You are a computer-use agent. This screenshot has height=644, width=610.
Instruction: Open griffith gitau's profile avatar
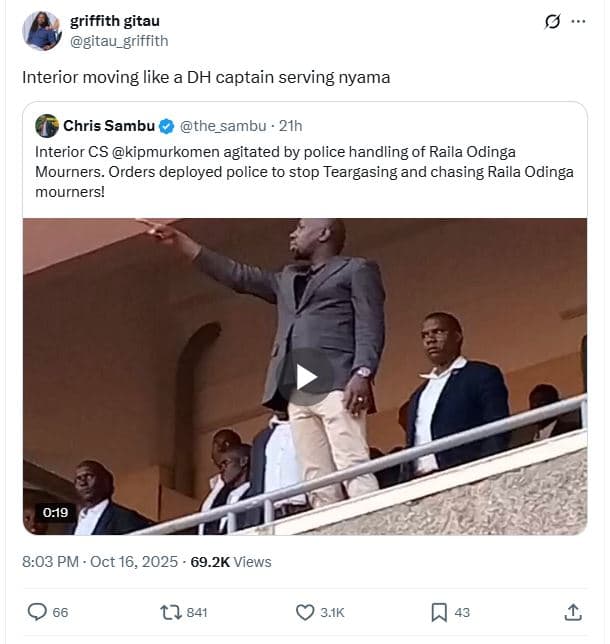pyautogui.click(x=42, y=31)
